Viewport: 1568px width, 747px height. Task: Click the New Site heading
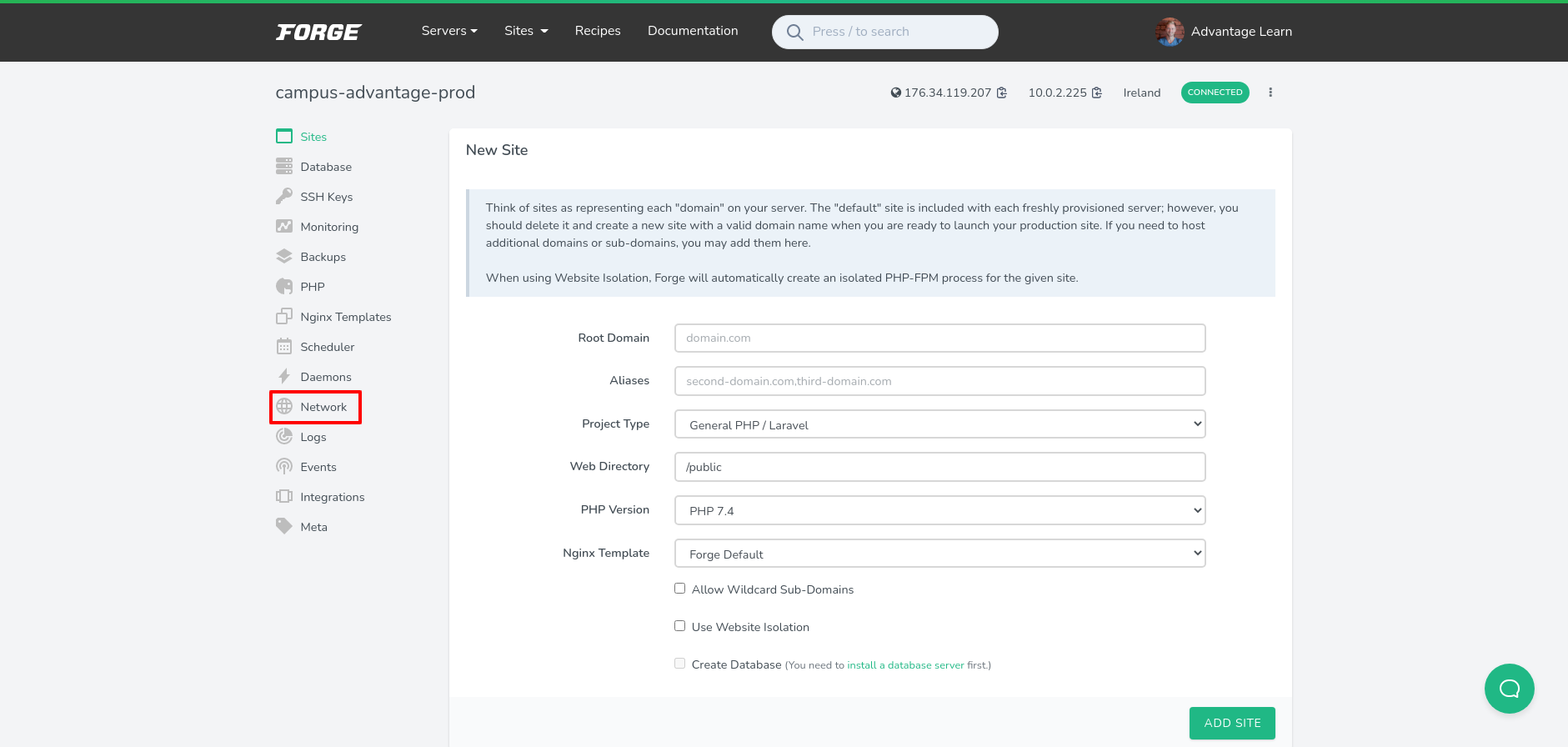[497, 150]
